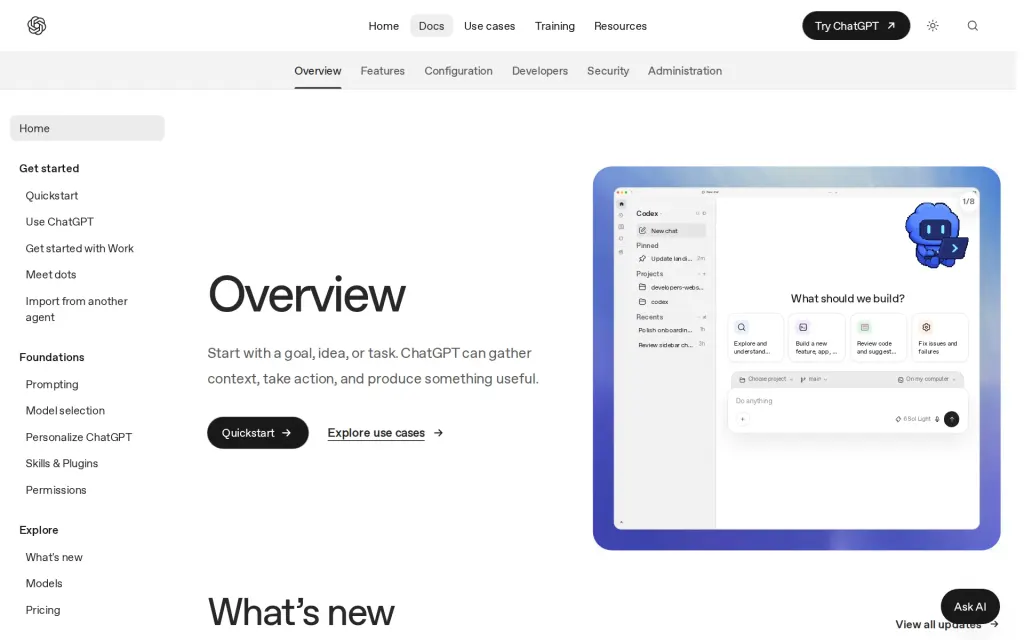Screen dimensions: 1024x640
Task: Open the Ask AI floating button
Action: 970,606
